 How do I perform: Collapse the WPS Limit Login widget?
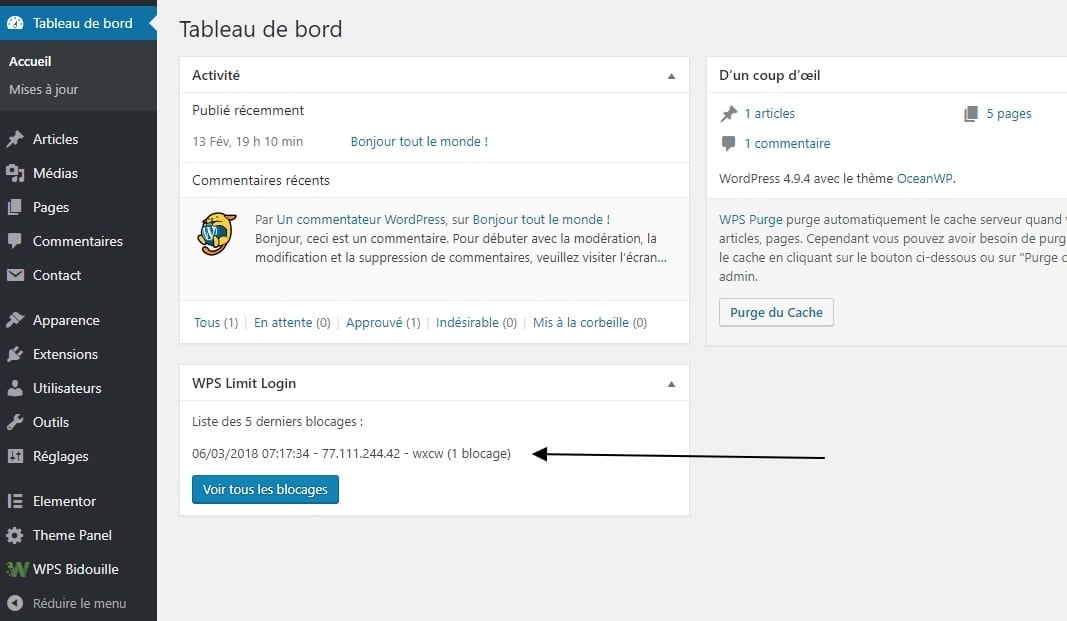[x=671, y=384]
